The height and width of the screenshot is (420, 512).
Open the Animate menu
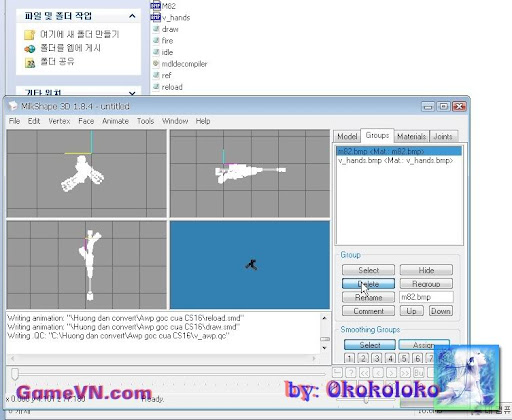point(115,121)
